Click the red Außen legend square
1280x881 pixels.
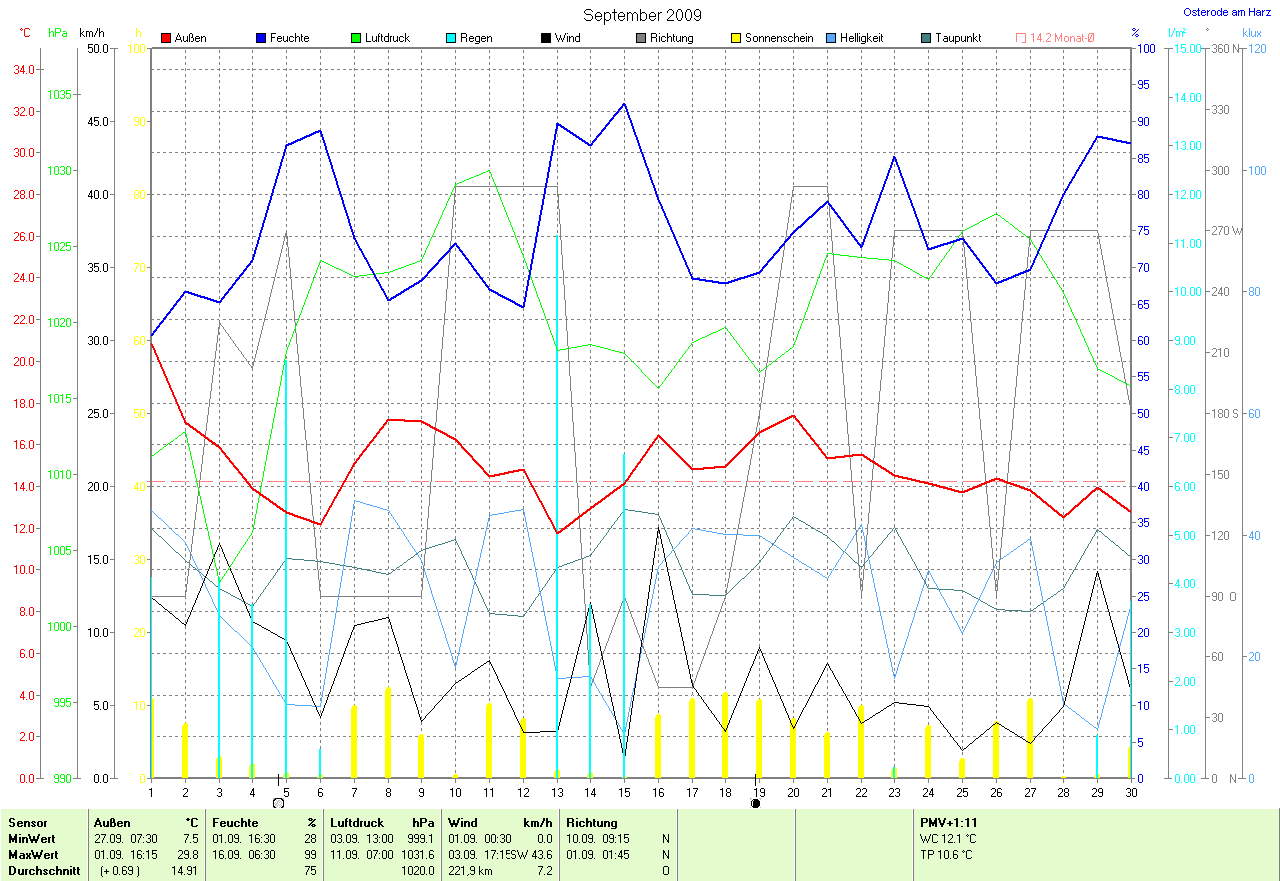point(166,38)
